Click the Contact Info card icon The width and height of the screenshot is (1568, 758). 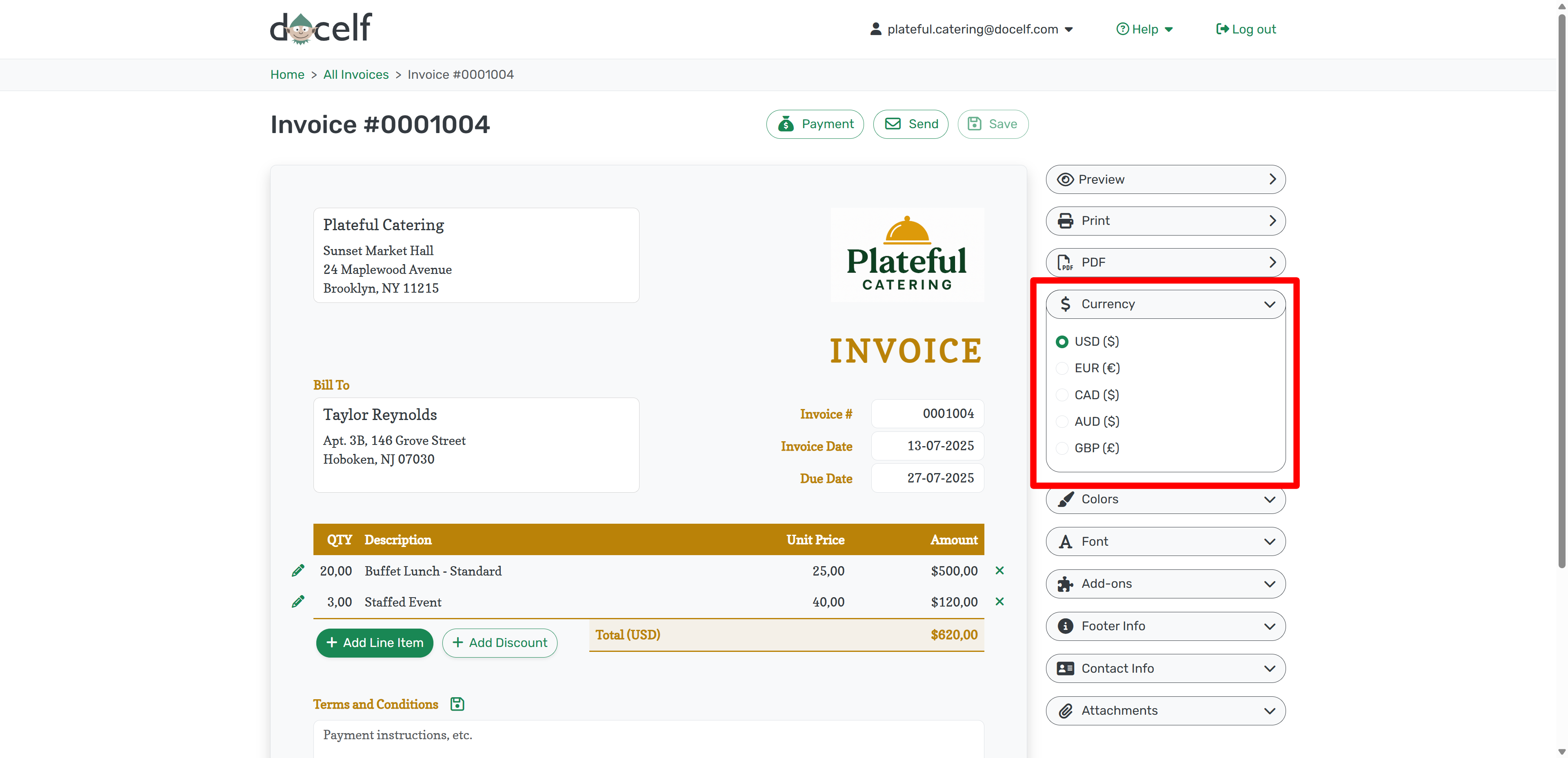click(x=1065, y=669)
